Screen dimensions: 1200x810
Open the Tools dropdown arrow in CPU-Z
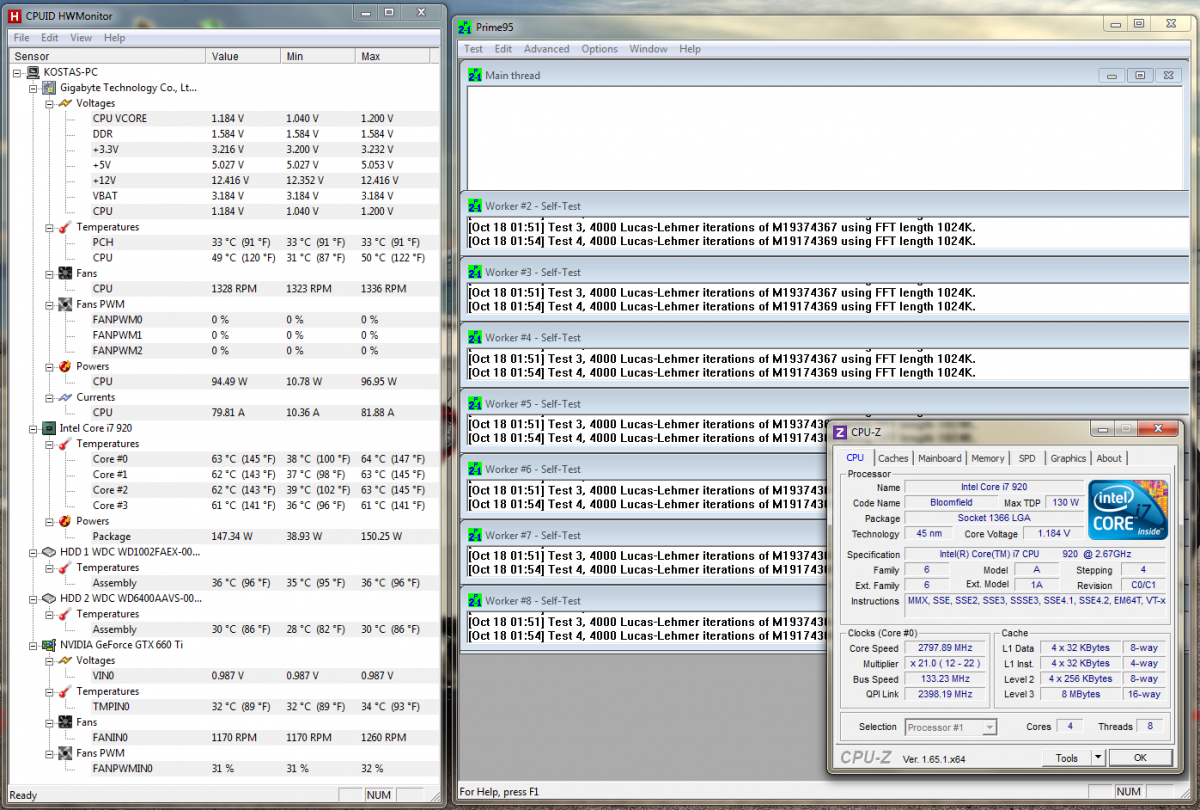click(1097, 758)
